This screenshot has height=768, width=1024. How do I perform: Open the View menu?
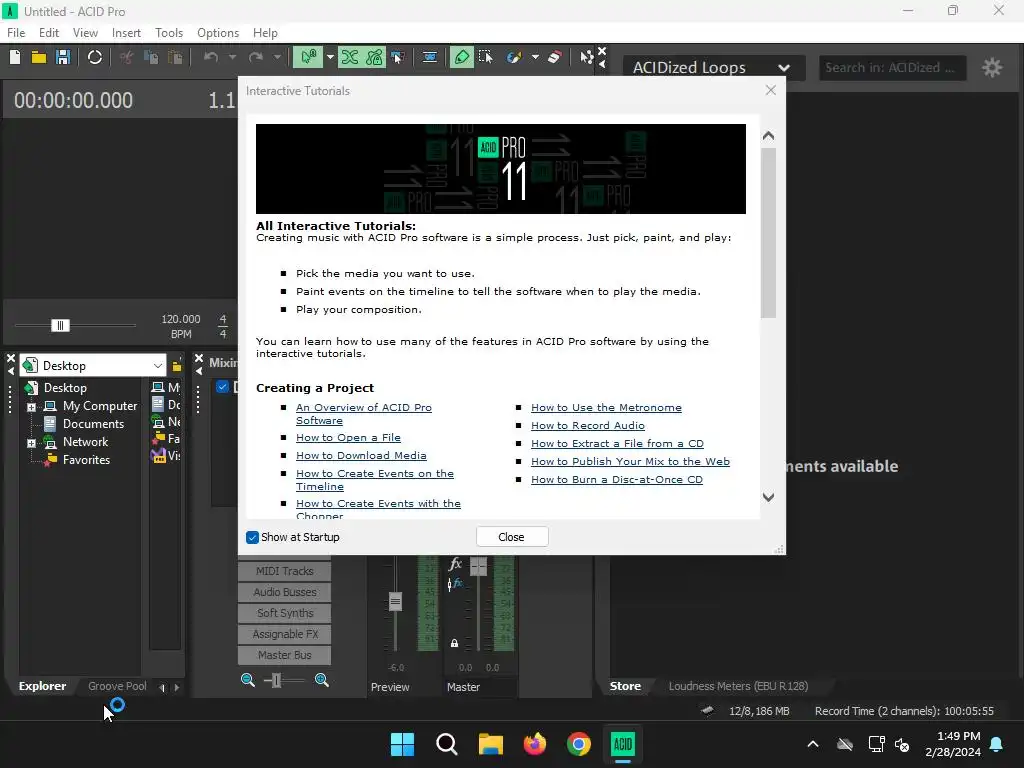point(85,33)
